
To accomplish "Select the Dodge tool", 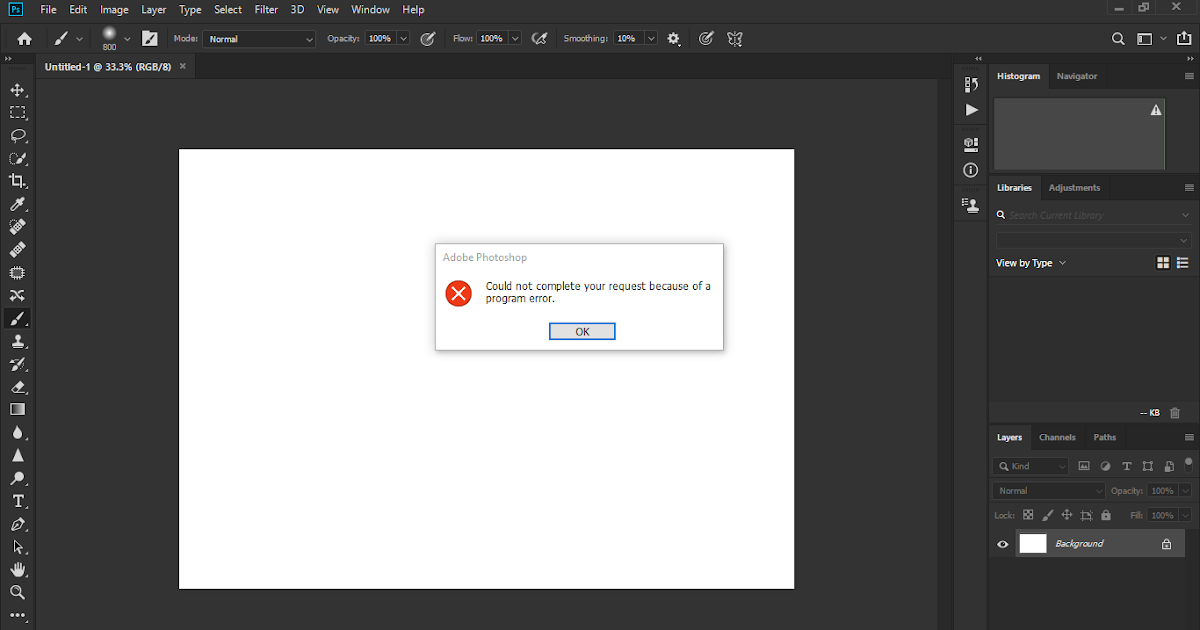I will 17,478.
